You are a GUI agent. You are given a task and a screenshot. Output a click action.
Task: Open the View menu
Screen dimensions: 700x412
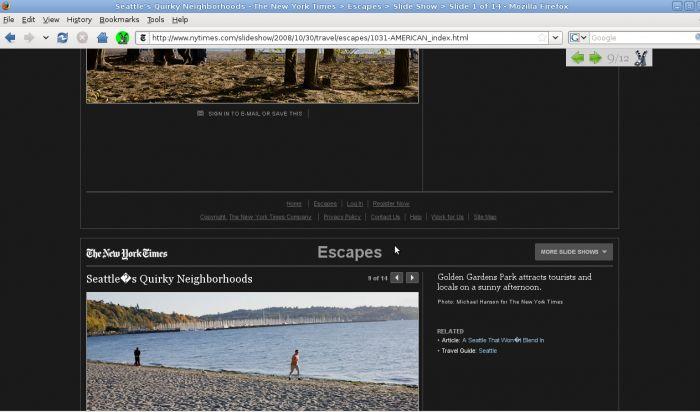pyautogui.click(x=51, y=20)
